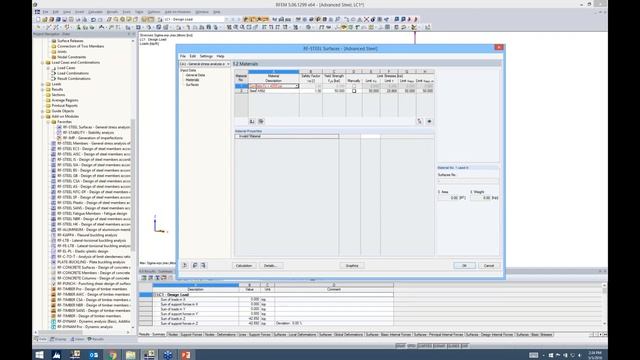The image size is (640, 360).
Task: Open RF-STABILITY stability analysis module icon
Action: coord(59,132)
